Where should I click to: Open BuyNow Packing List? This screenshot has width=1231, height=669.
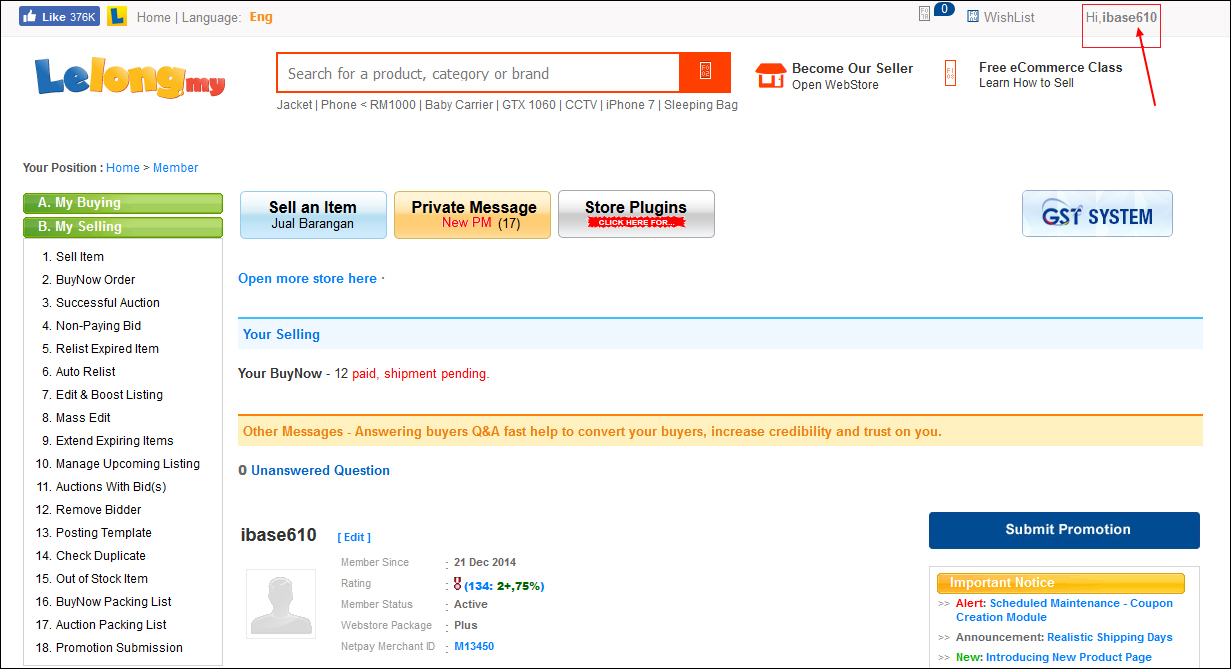point(114,602)
